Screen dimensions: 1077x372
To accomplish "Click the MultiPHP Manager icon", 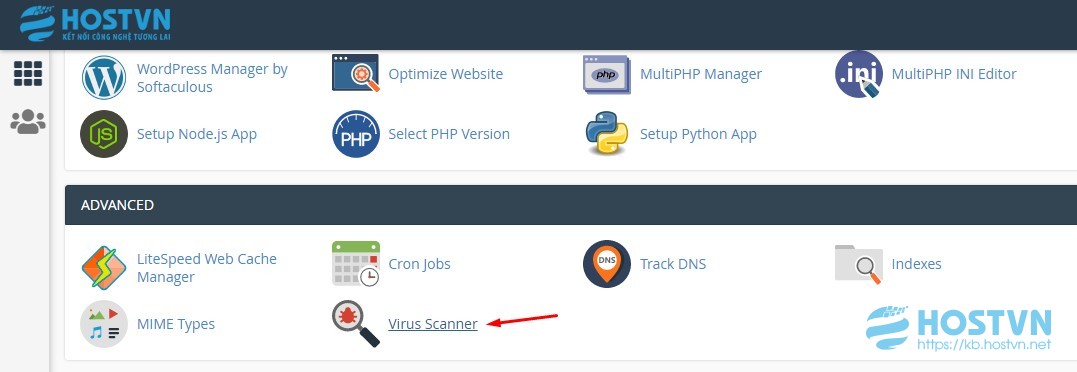I will 606,74.
